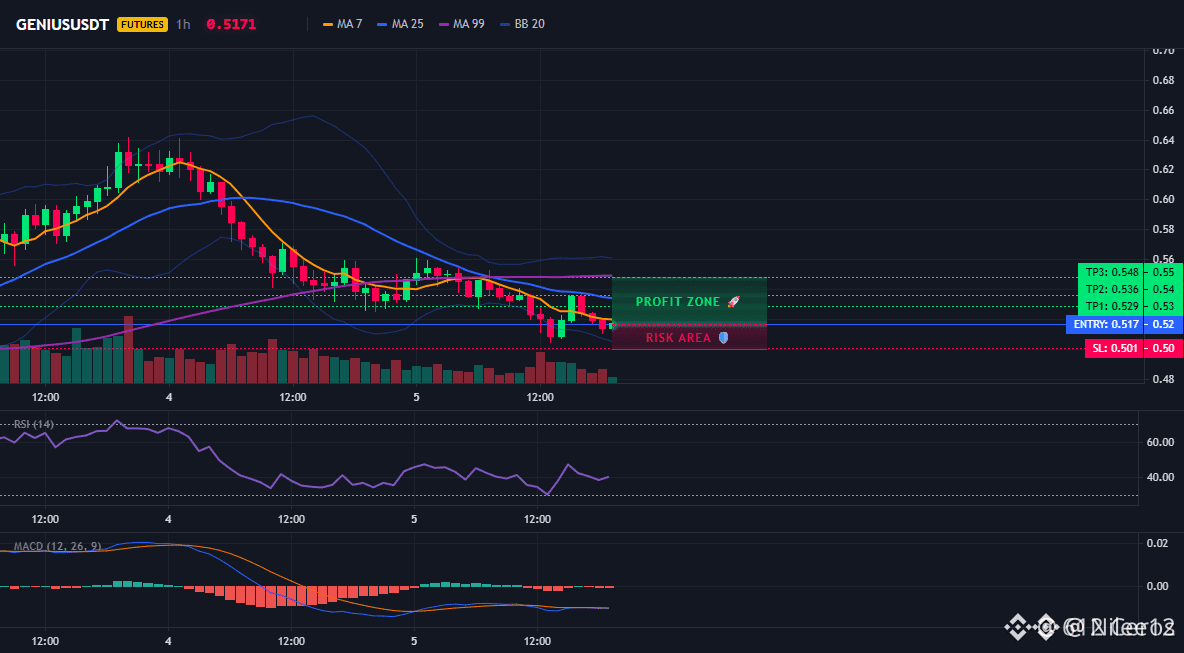Viewport: 1184px width, 653px height.
Task: Click the shield emoji in RISK AREA
Action: pyautogui.click(x=723, y=337)
